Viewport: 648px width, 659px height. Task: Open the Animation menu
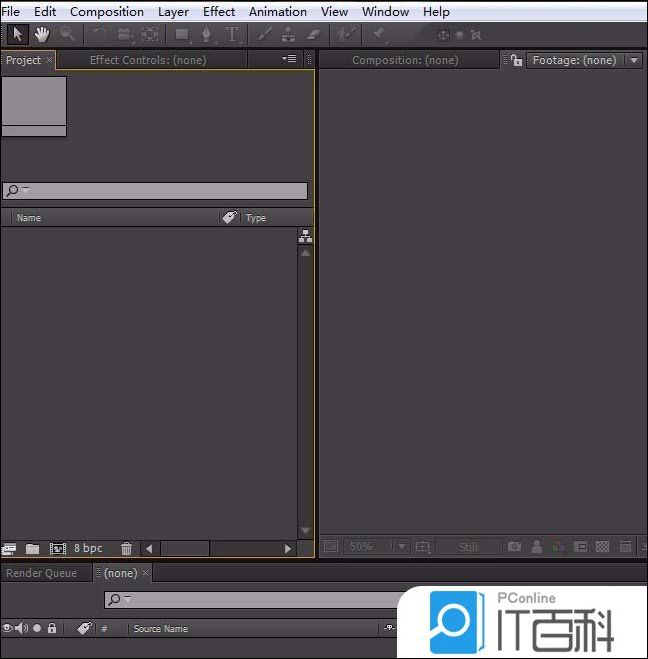278,11
